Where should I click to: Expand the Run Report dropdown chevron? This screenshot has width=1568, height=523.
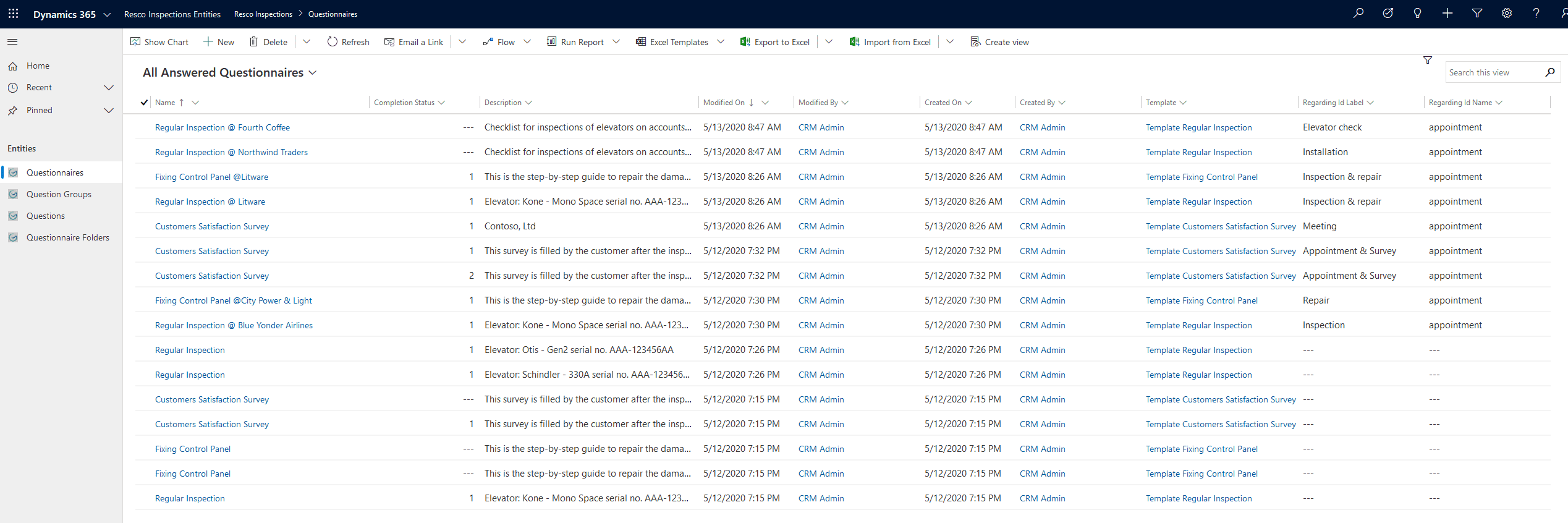pyautogui.click(x=616, y=42)
